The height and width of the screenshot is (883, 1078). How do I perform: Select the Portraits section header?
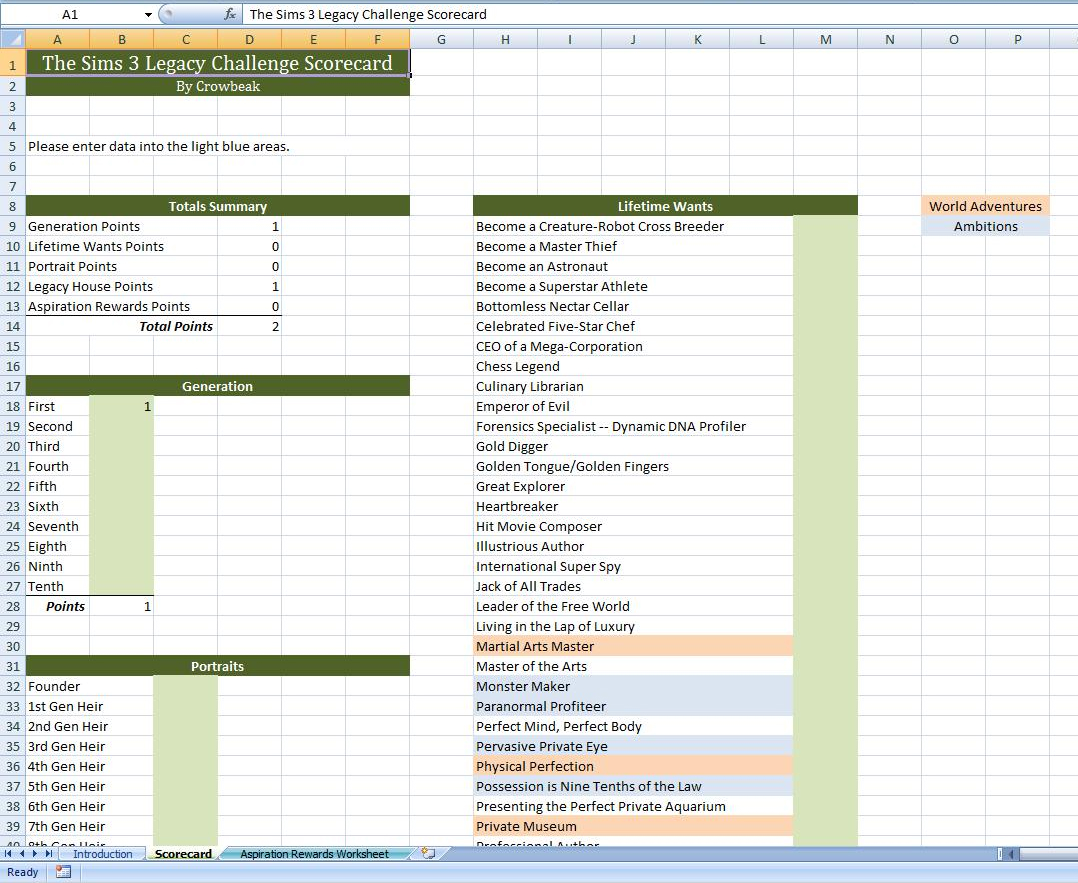point(218,666)
